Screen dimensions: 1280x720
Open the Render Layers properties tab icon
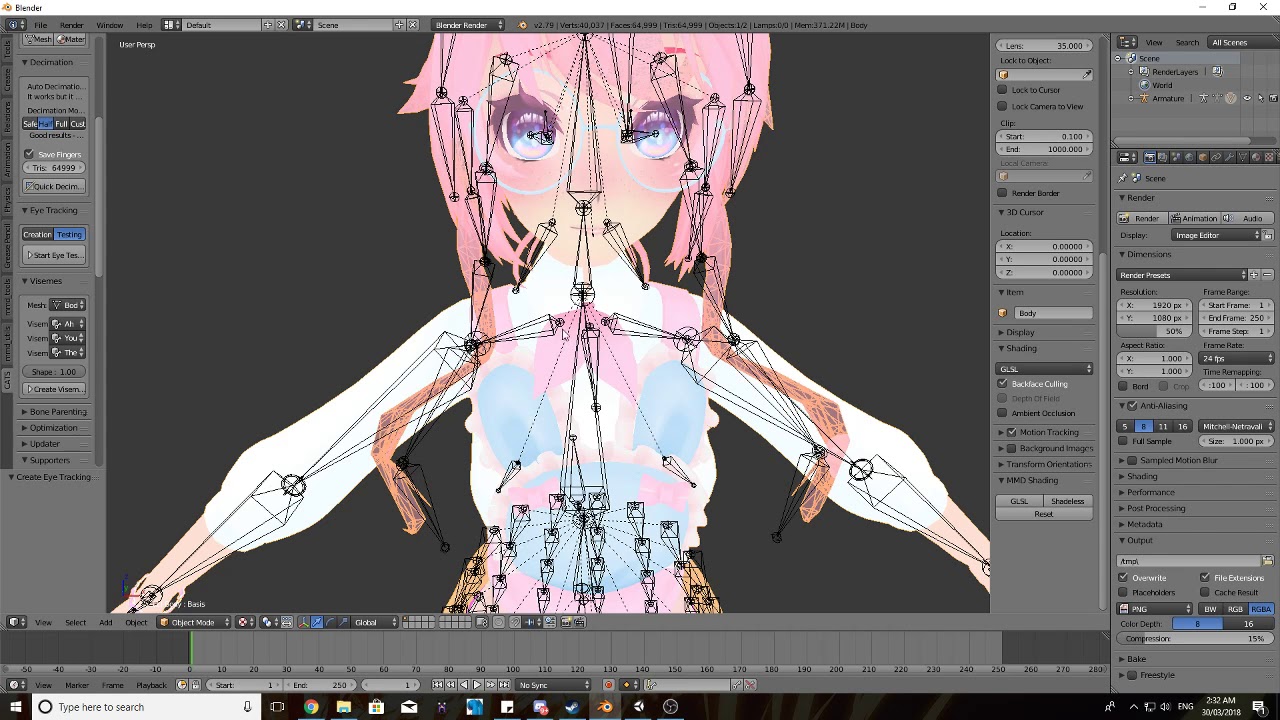pyautogui.click(x=1163, y=157)
